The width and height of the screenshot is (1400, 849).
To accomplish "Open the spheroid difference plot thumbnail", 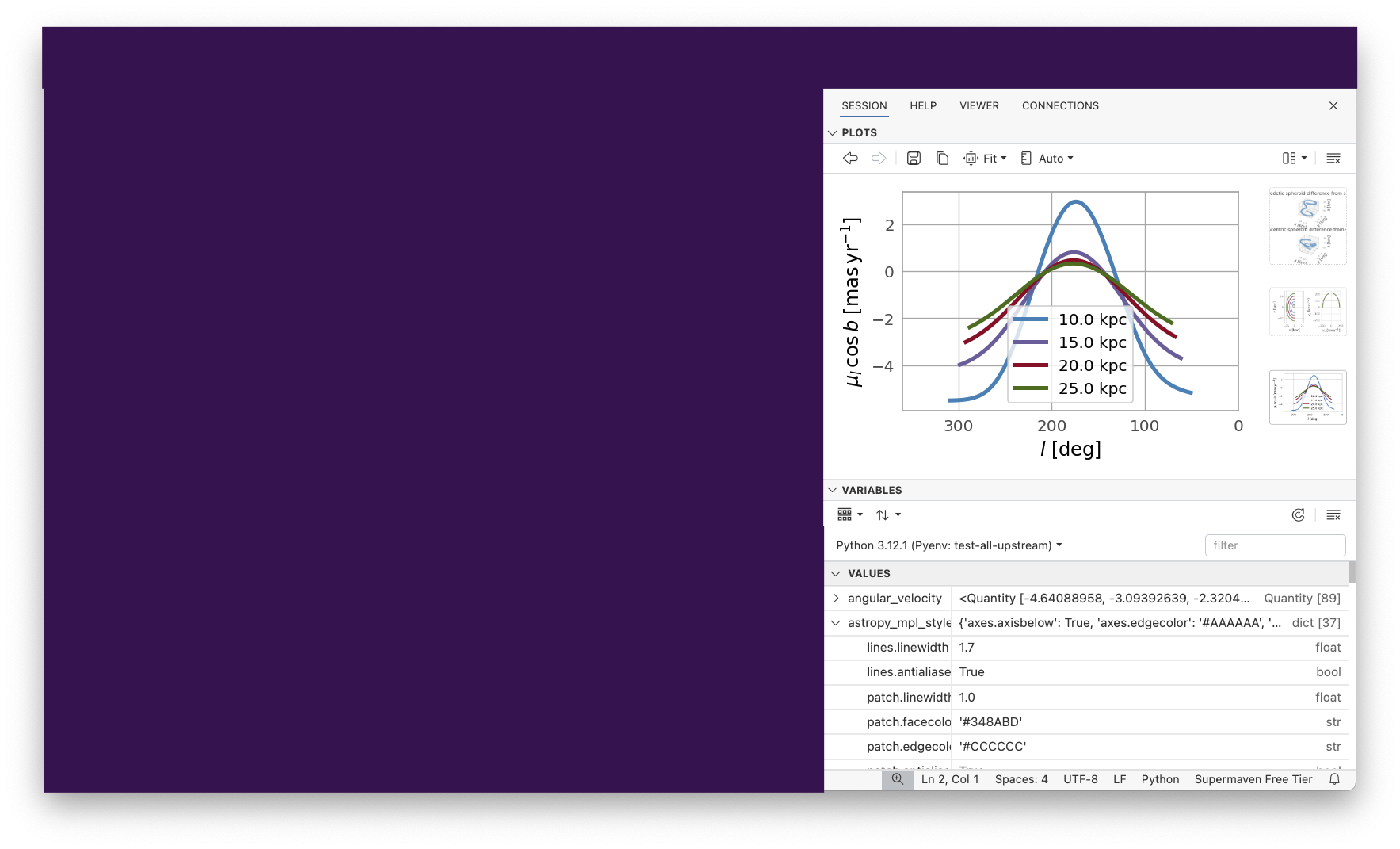I will pyautogui.click(x=1307, y=227).
